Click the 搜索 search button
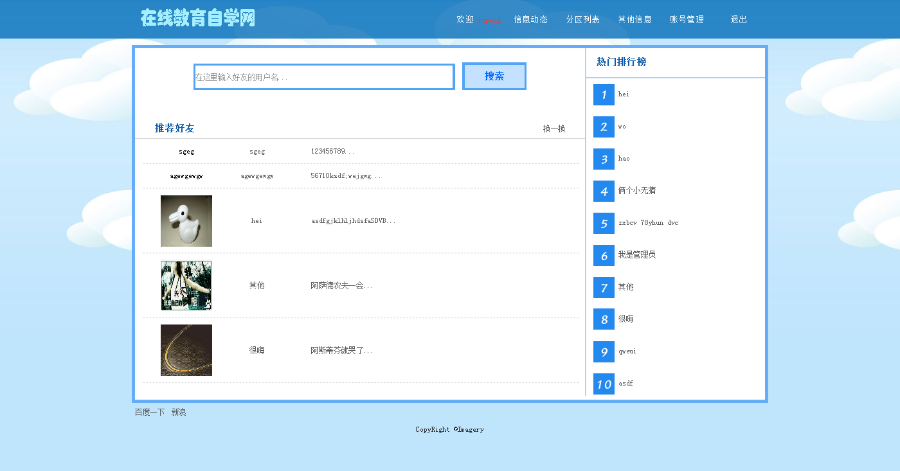 pos(494,76)
